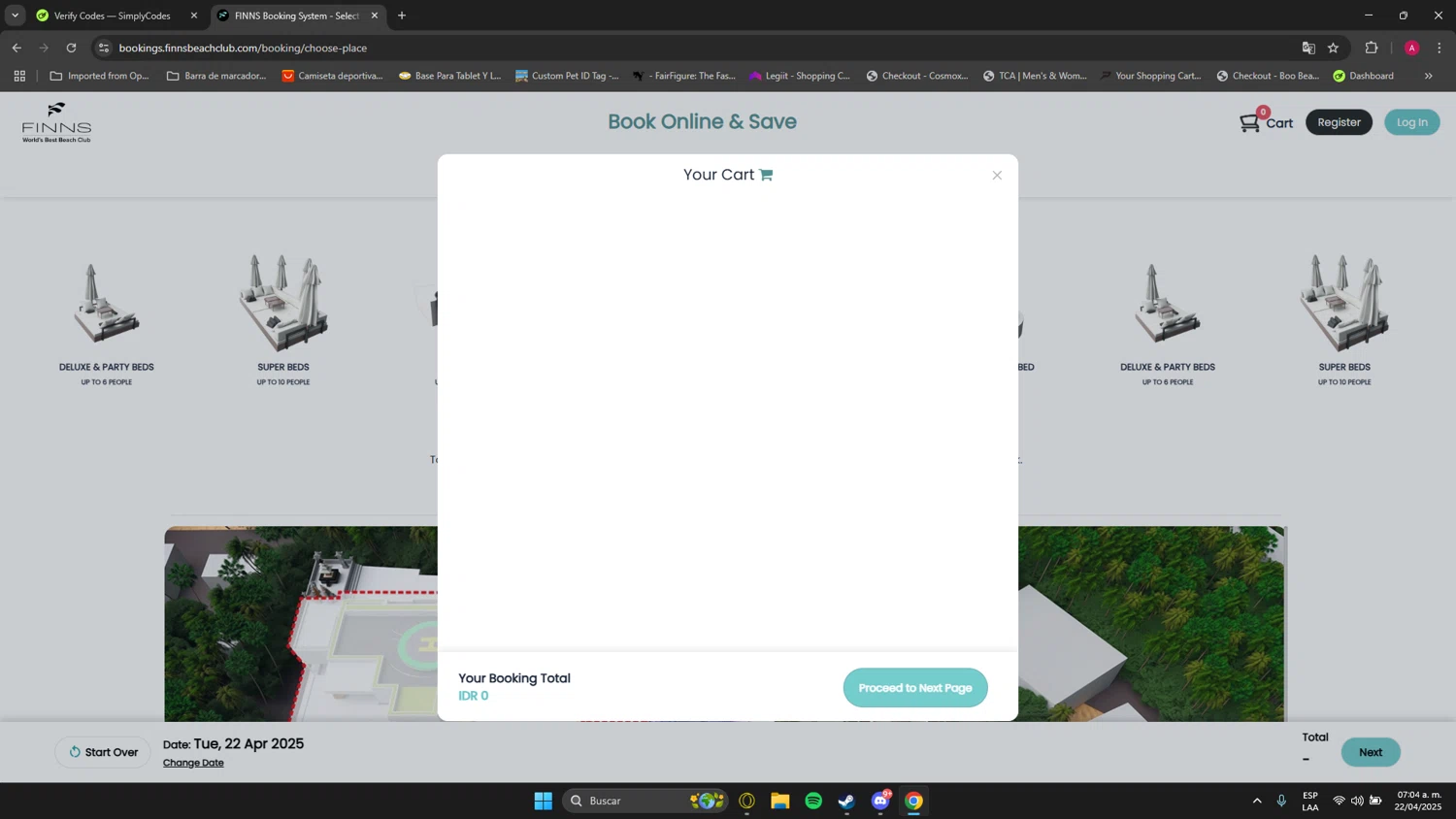Switch to Verify Codes SimplyCodes tab
This screenshot has height=819, width=1456.
pyautogui.click(x=111, y=16)
